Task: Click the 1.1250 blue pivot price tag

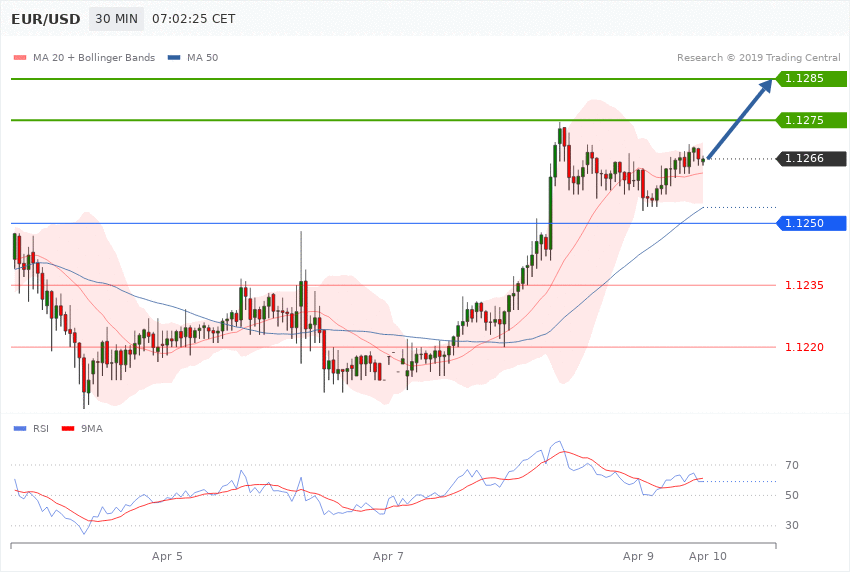Action: [812, 223]
